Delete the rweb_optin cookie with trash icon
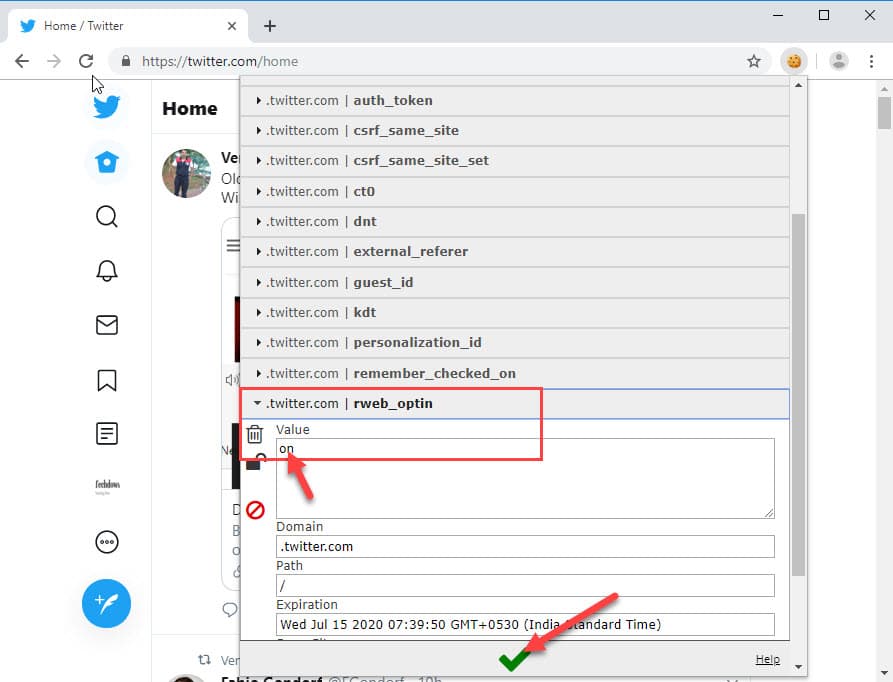 pos(255,434)
